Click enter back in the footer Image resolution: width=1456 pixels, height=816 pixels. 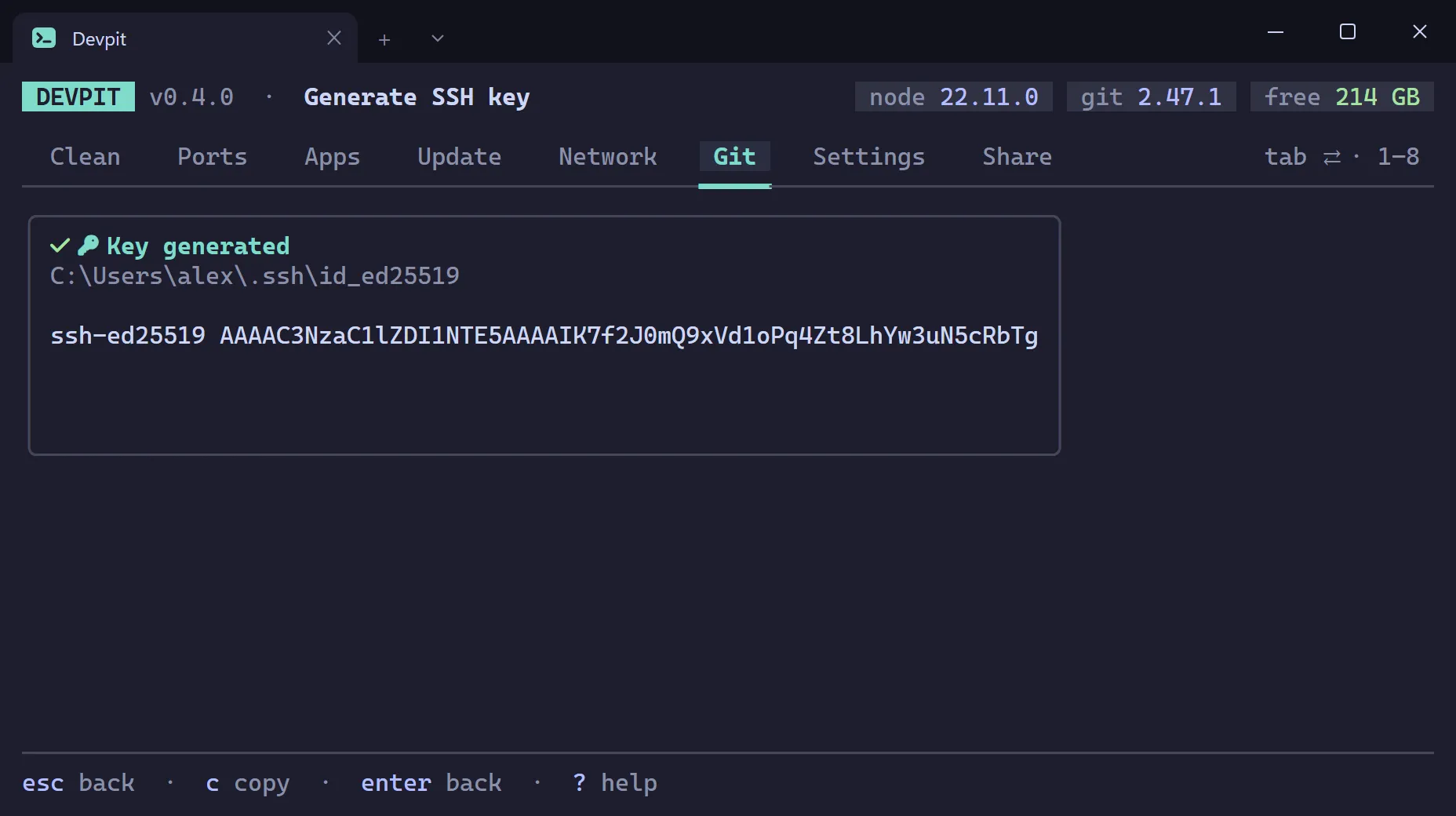431,782
